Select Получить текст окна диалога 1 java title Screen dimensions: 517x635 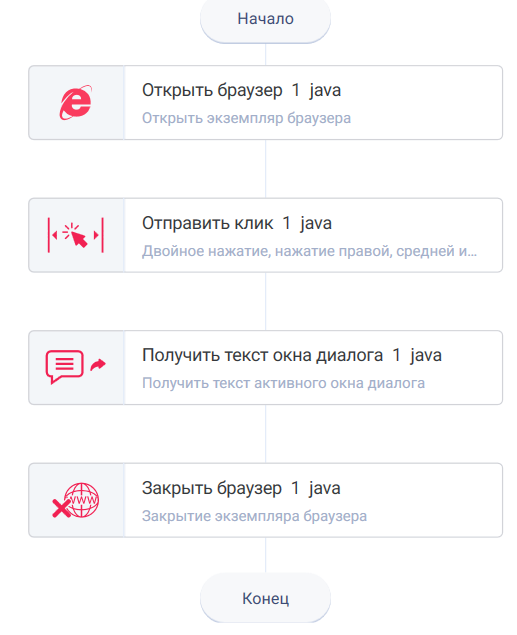(x=291, y=355)
